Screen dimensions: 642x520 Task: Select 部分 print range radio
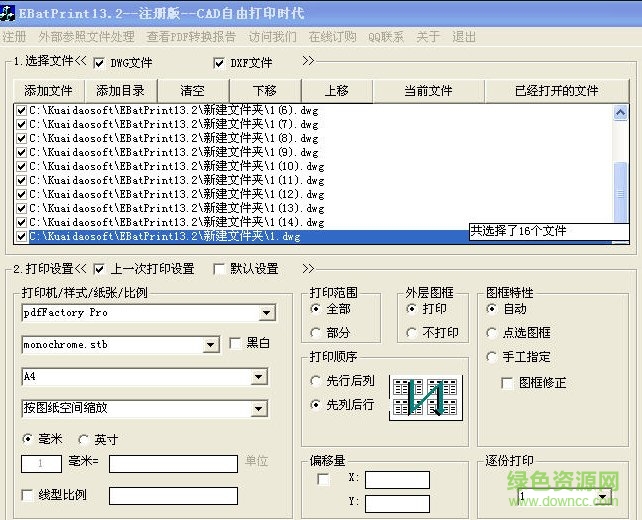click(315, 332)
